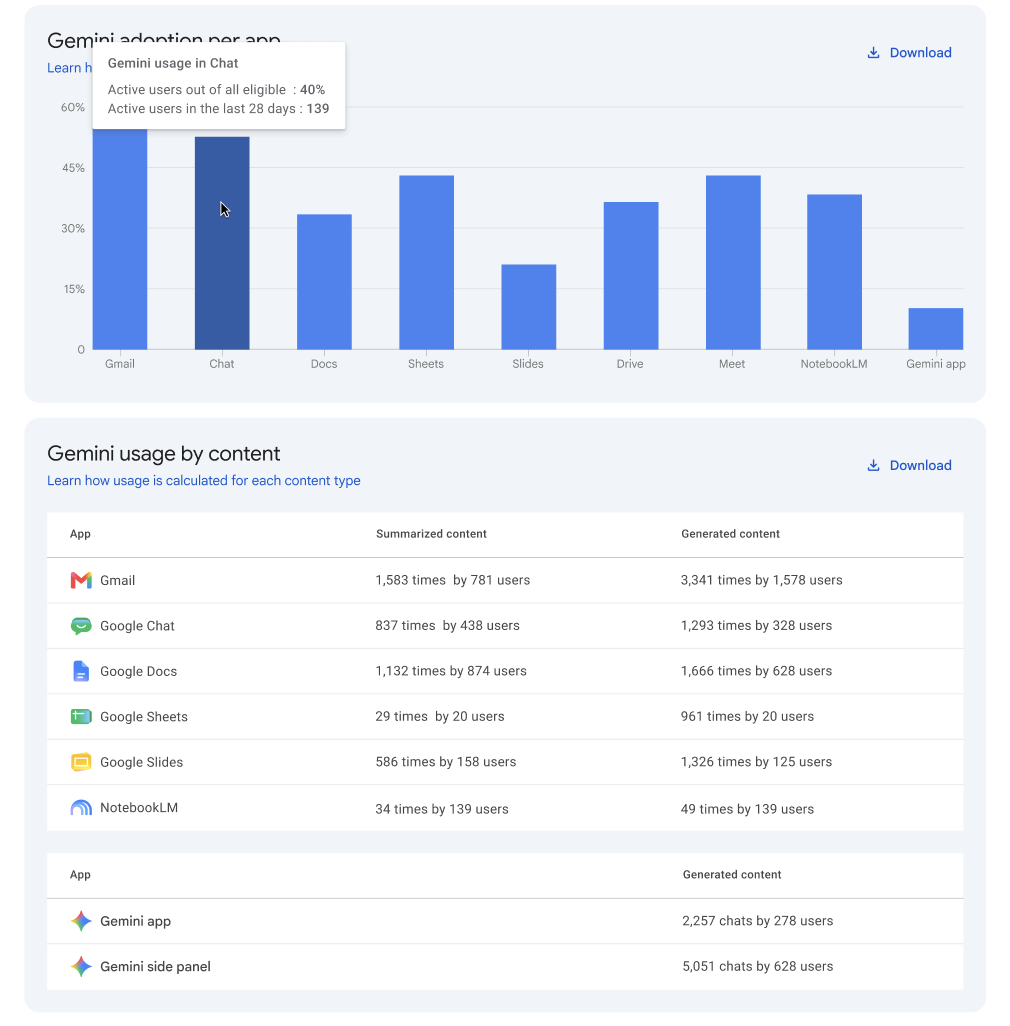This screenshot has height=1026, width=1010.
Task: Select the Gemini app bar in chart
Action: click(x=935, y=328)
